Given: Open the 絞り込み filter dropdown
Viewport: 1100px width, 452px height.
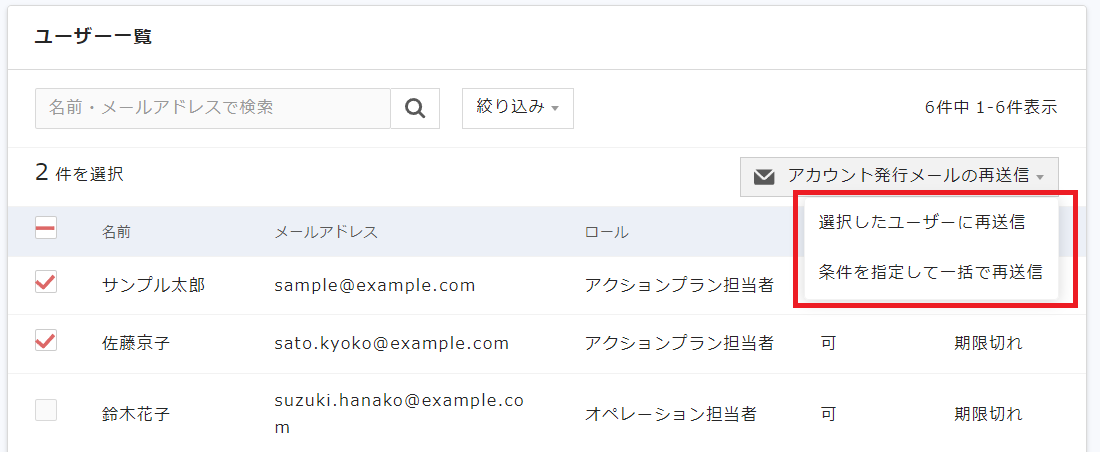Looking at the screenshot, I should point(517,108).
